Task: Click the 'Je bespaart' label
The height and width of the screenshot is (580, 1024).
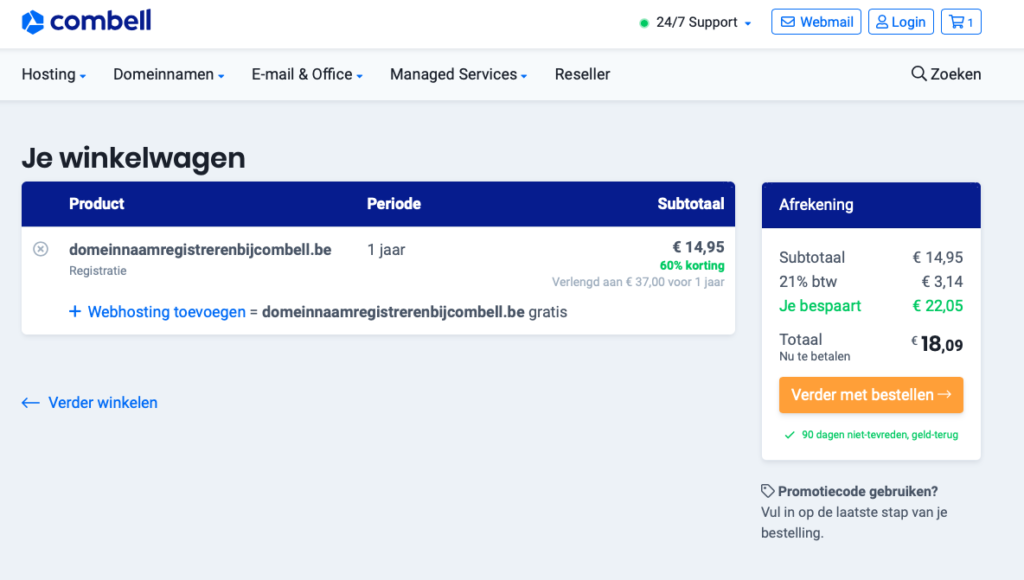Action: pyautogui.click(x=820, y=306)
